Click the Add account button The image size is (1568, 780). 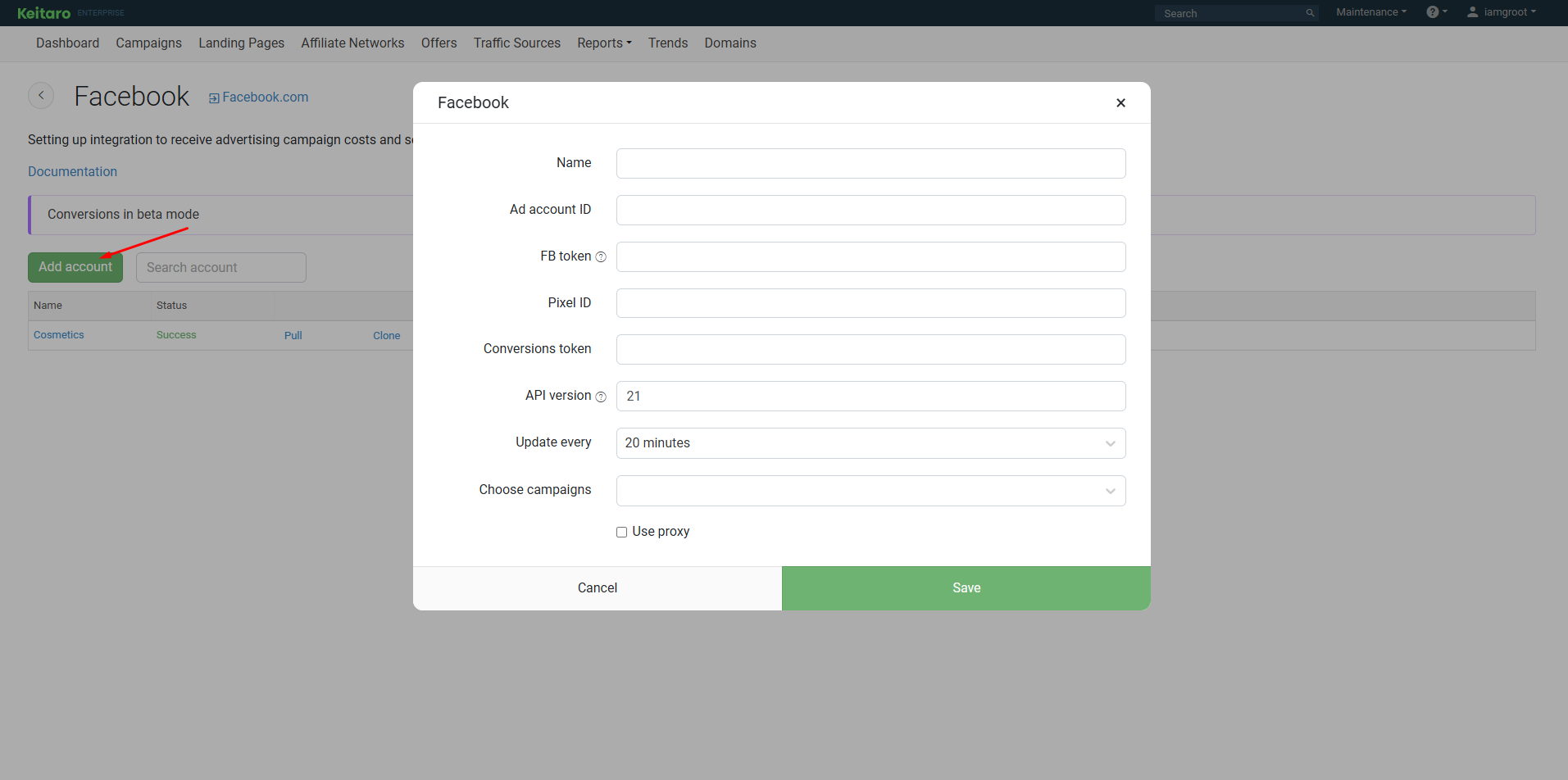click(x=75, y=267)
